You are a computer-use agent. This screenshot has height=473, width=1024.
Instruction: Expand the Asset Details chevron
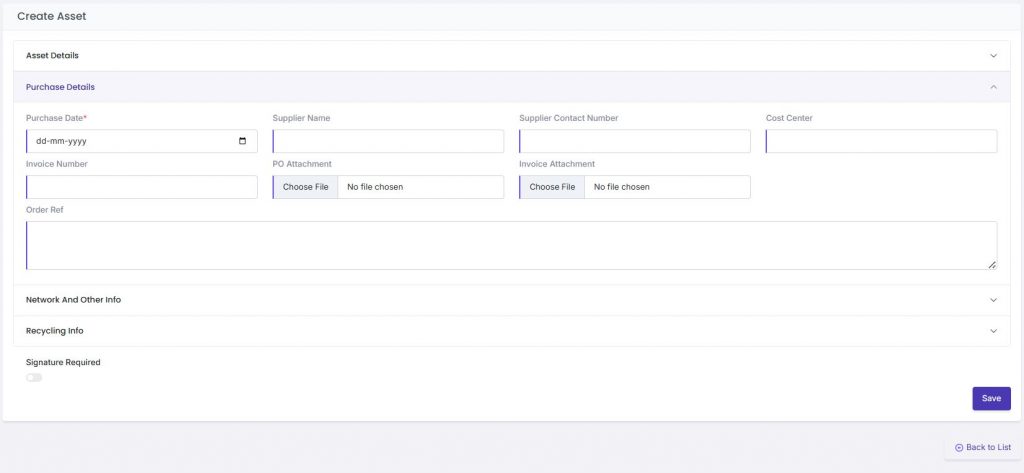[993, 56]
